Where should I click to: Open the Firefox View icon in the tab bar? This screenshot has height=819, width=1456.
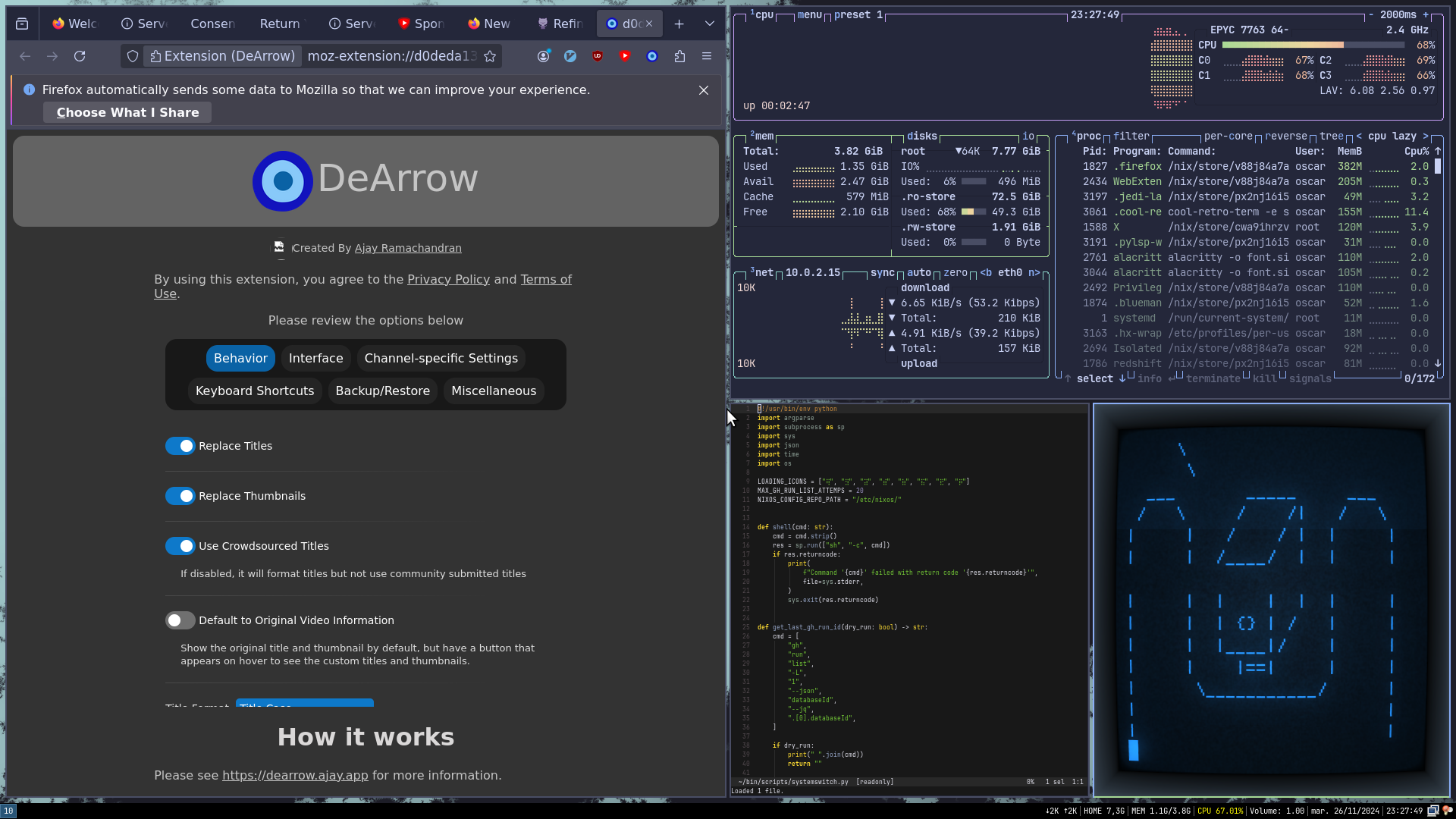tap(22, 24)
